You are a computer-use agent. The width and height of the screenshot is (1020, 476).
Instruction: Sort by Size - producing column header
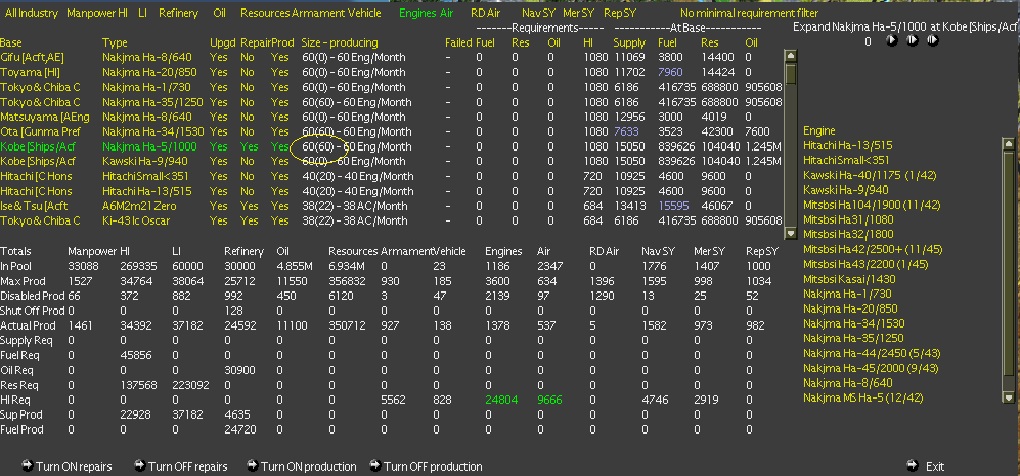pos(340,43)
